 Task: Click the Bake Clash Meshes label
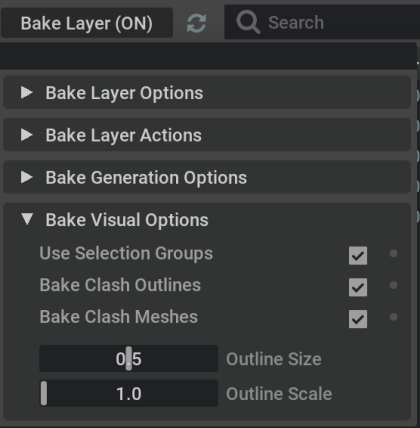pyautogui.click(x=119, y=317)
